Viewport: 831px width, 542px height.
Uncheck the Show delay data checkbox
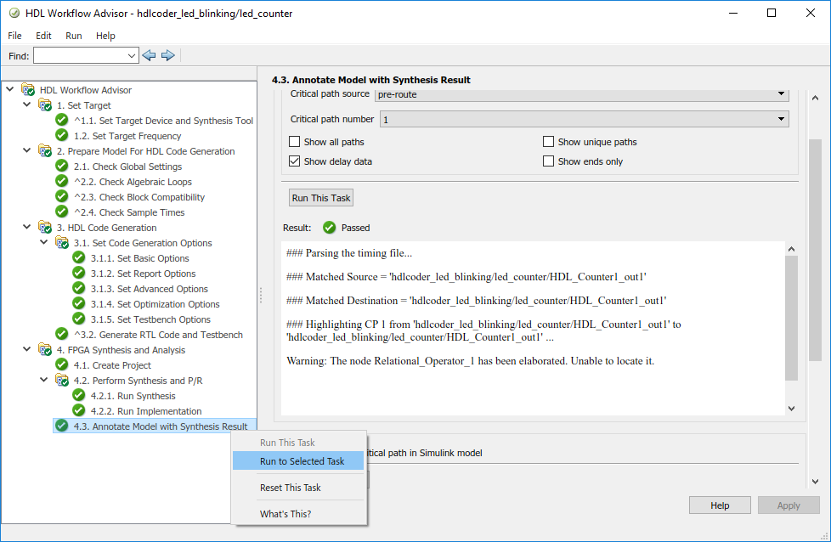click(294, 161)
